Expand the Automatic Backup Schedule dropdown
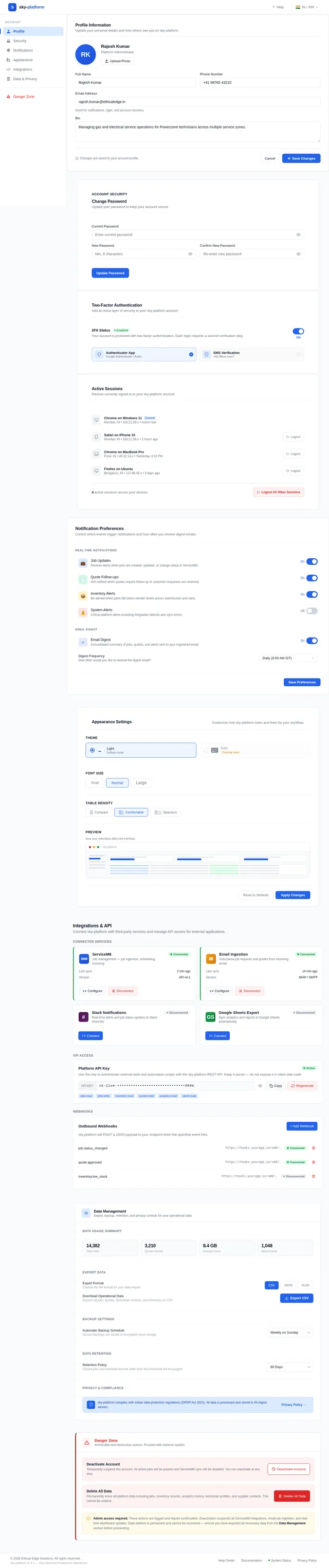Image resolution: width=329 pixels, height=1568 pixels. [x=290, y=1332]
